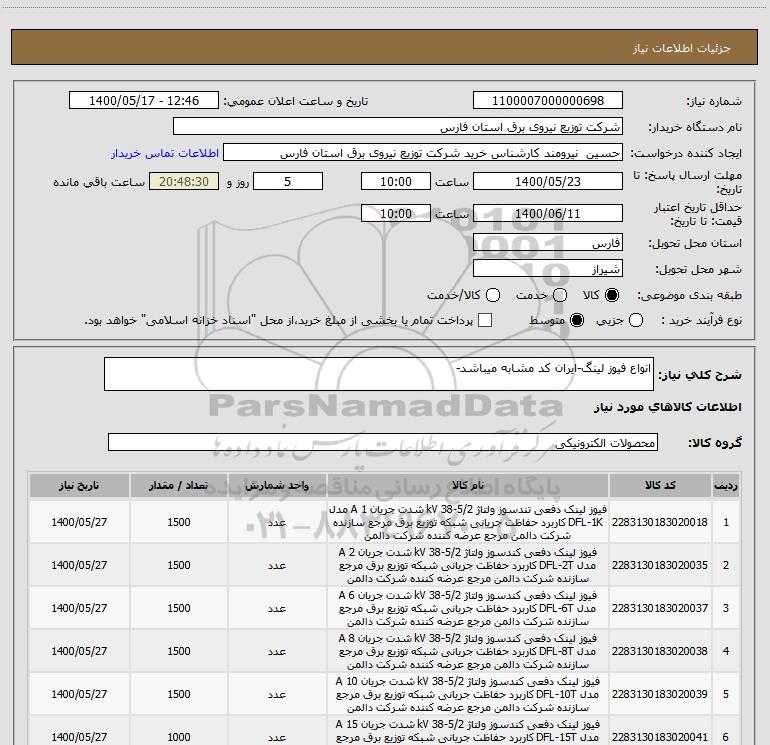Click announcement date field 1400/05/17 - 12:46
770x745 pixels.
tap(144, 101)
